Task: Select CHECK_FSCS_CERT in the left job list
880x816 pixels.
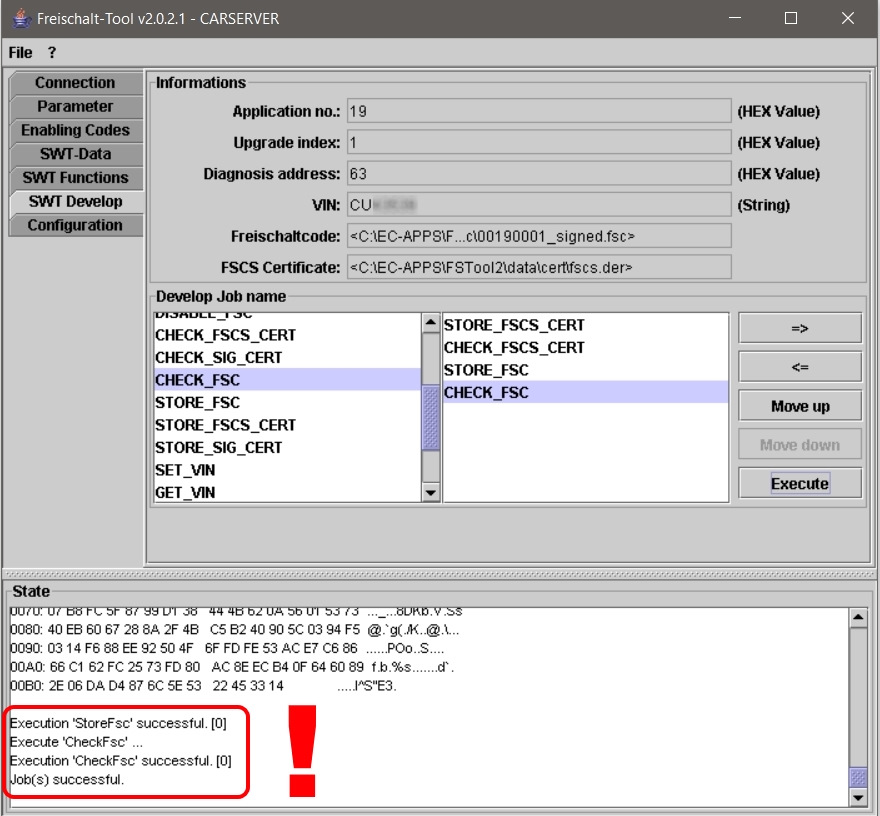Action: [287, 335]
